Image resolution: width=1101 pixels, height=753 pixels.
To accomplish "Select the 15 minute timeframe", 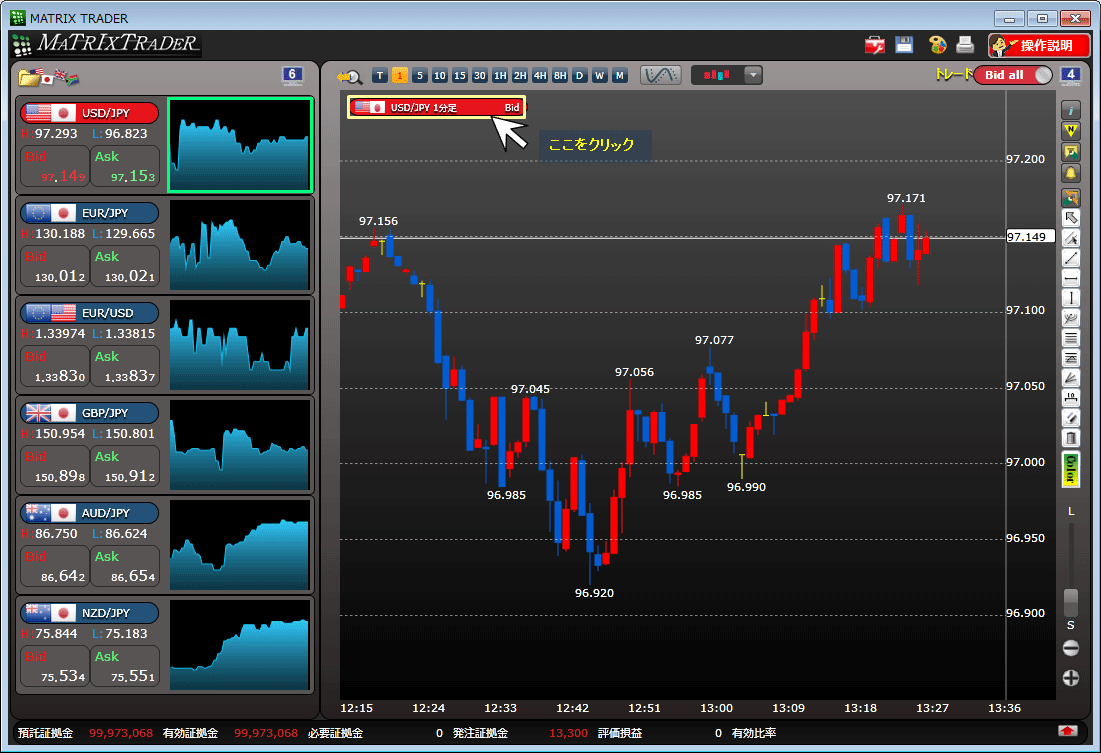I will [460, 75].
